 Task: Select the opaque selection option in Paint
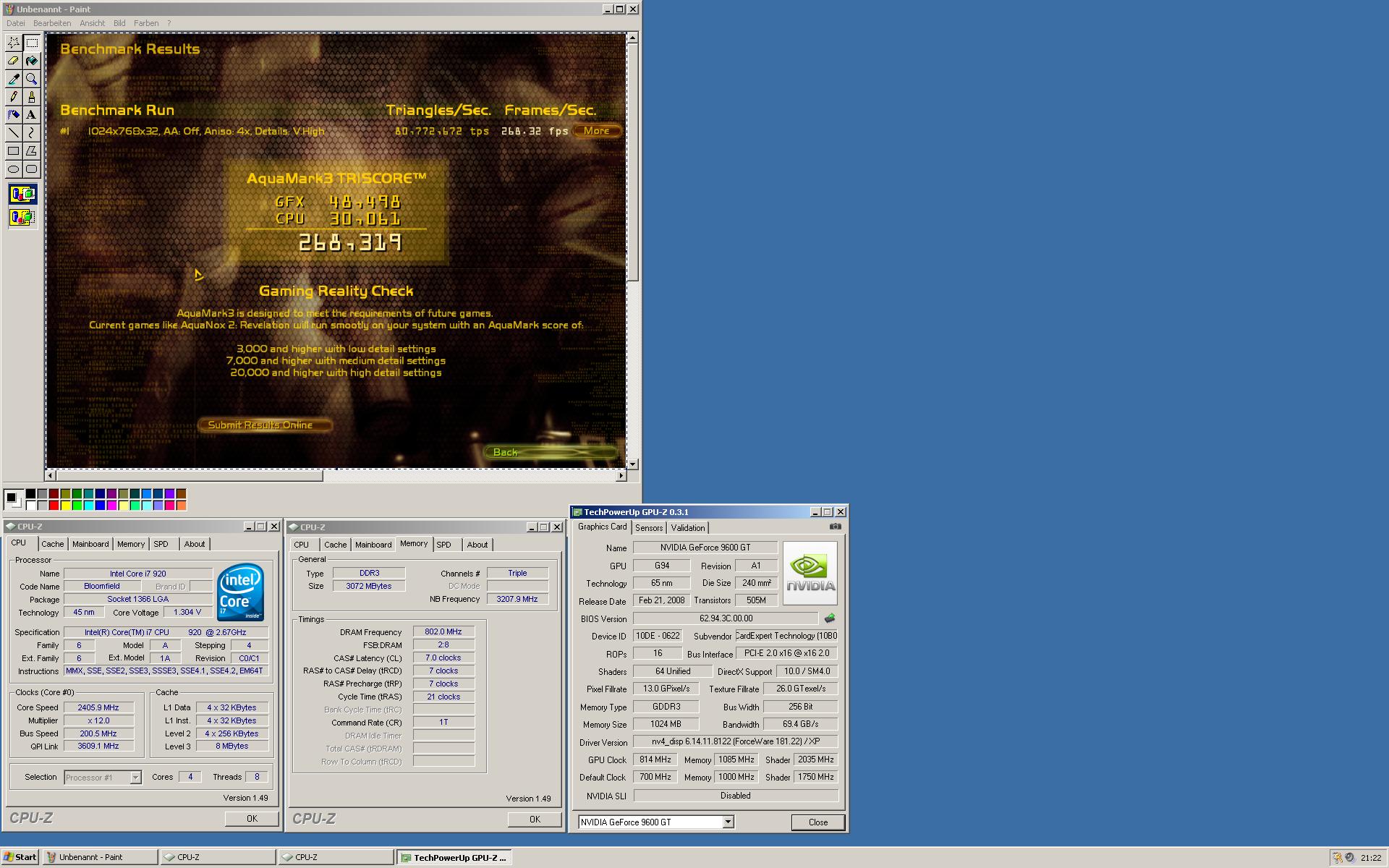22,195
